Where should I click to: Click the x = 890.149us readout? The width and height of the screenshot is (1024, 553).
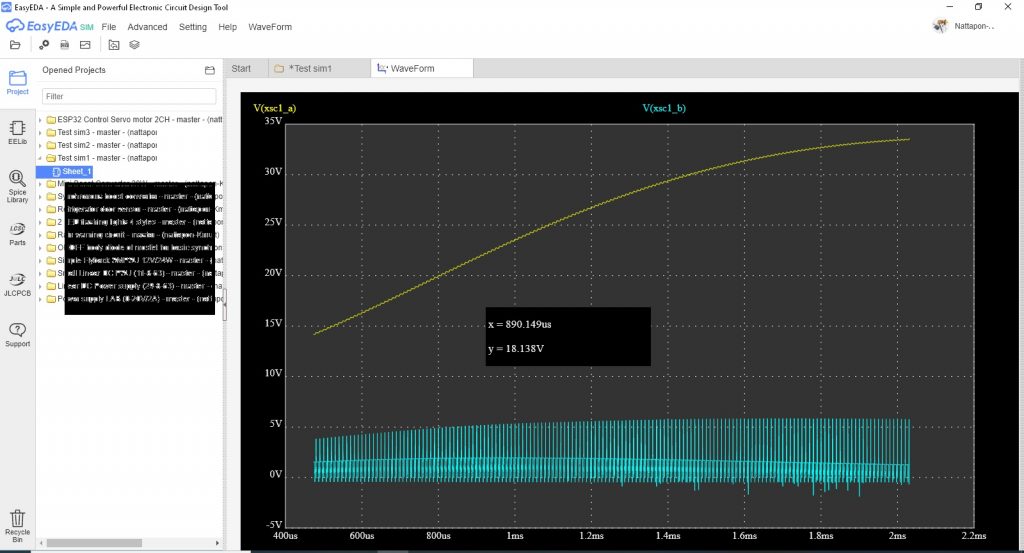(520, 324)
